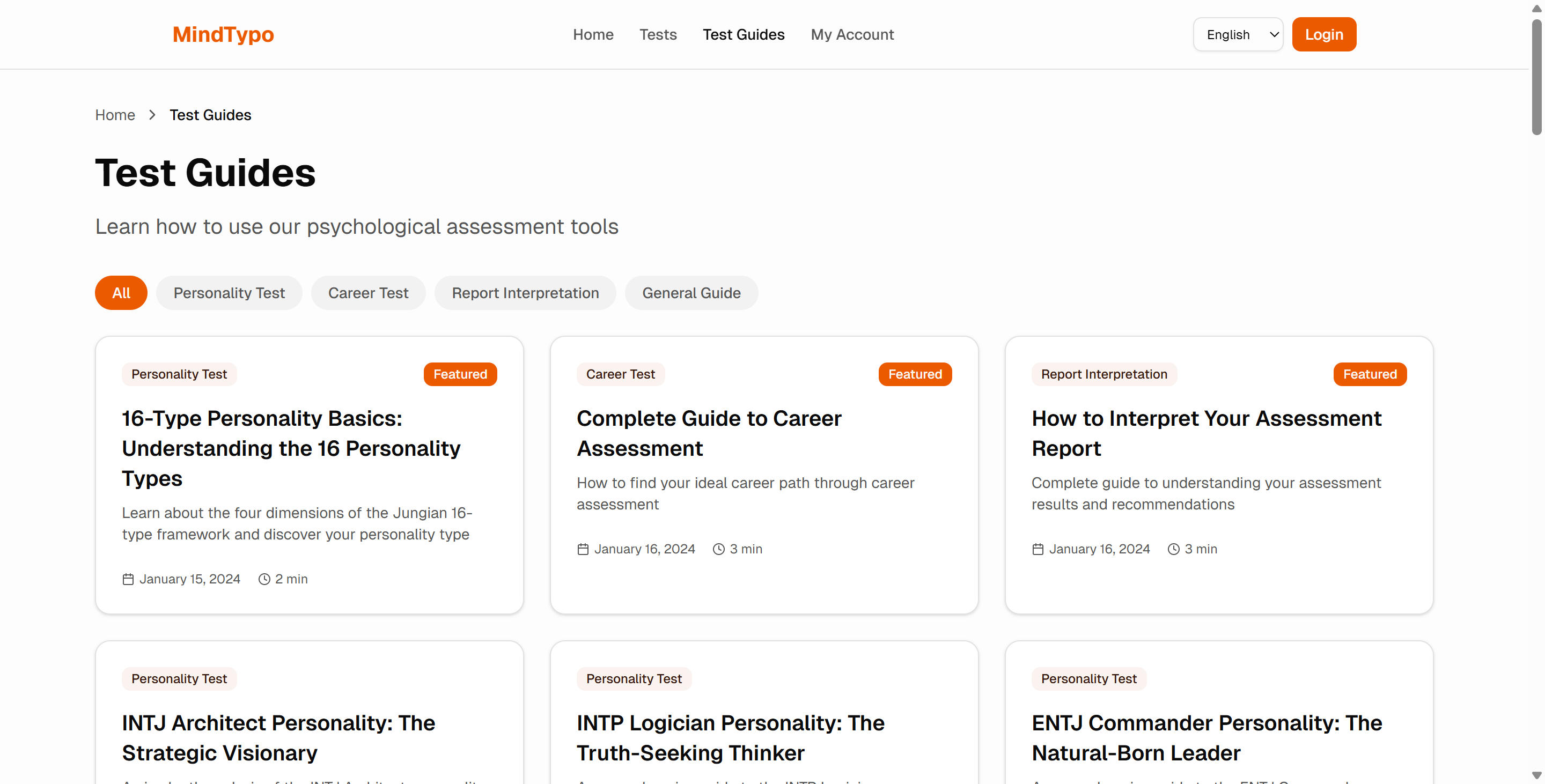Viewport: 1545px width, 784px height.
Task: Click Test Guides breadcrumb text
Action: pyautogui.click(x=210, y=114)
